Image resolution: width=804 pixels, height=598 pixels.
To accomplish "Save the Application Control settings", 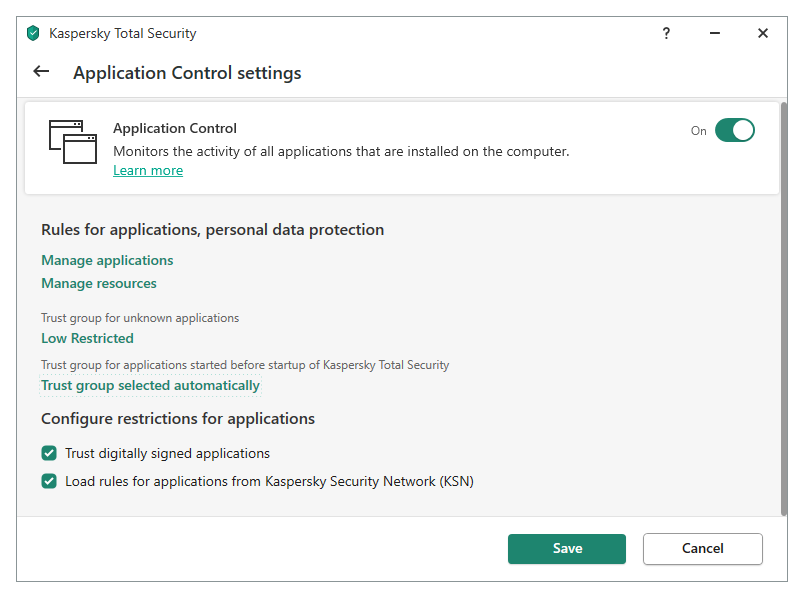I will click(567, 548).
